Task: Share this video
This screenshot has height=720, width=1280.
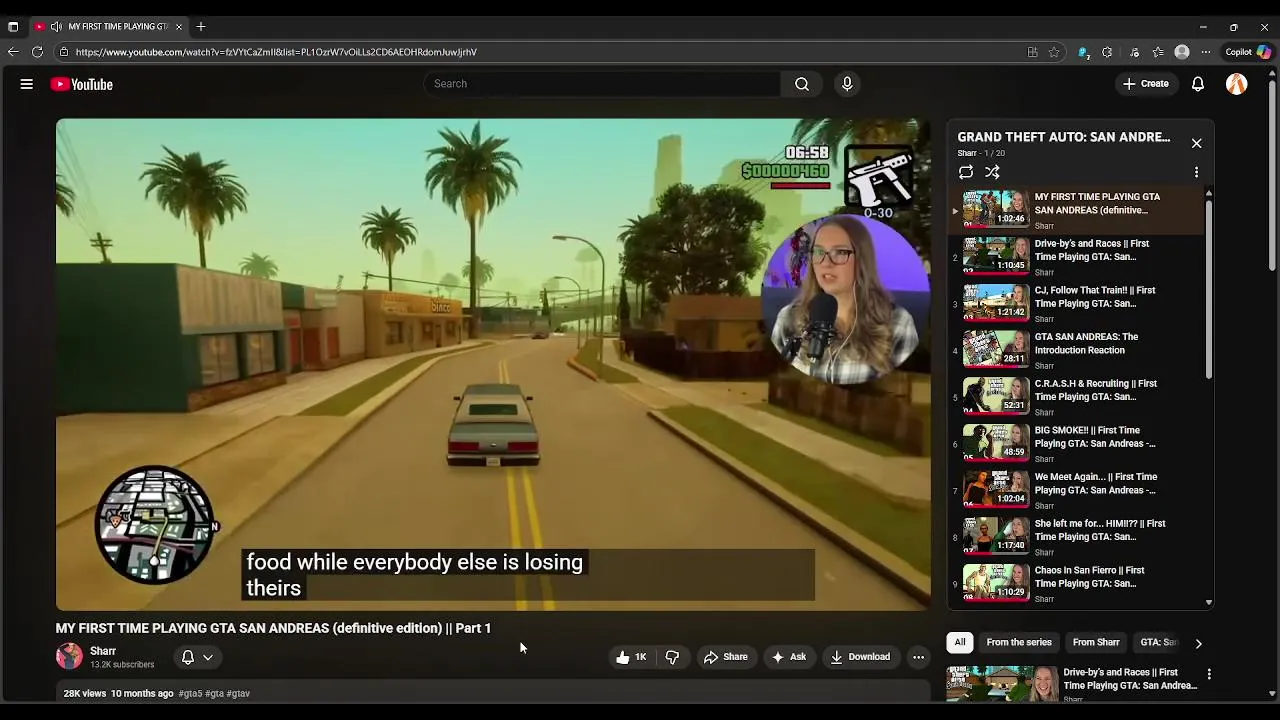Action: pyautogui.click(x=726, y=657)
